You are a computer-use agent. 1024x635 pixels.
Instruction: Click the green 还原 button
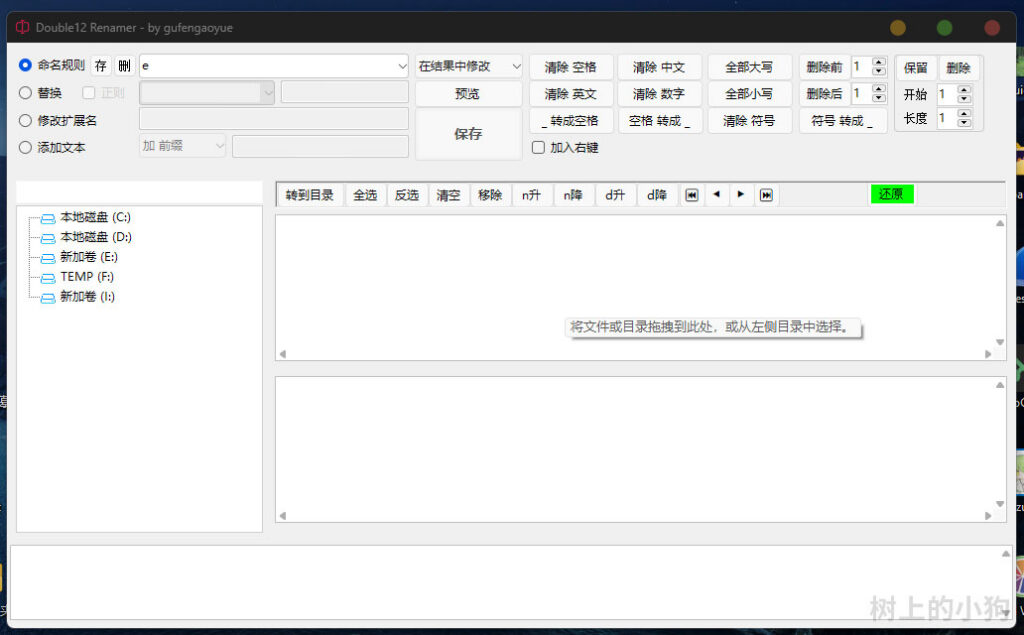point(891,194)
